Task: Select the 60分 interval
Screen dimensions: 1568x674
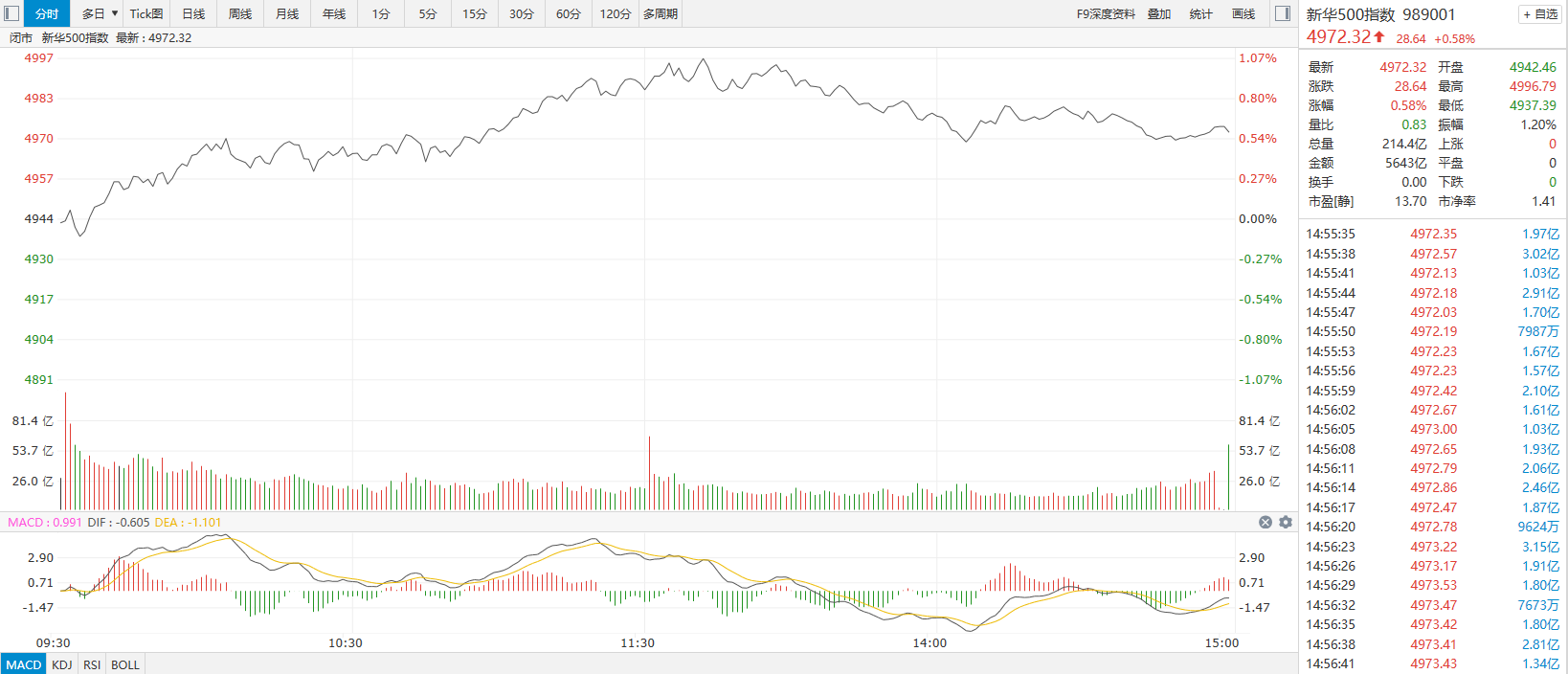Action: (569, 13)
